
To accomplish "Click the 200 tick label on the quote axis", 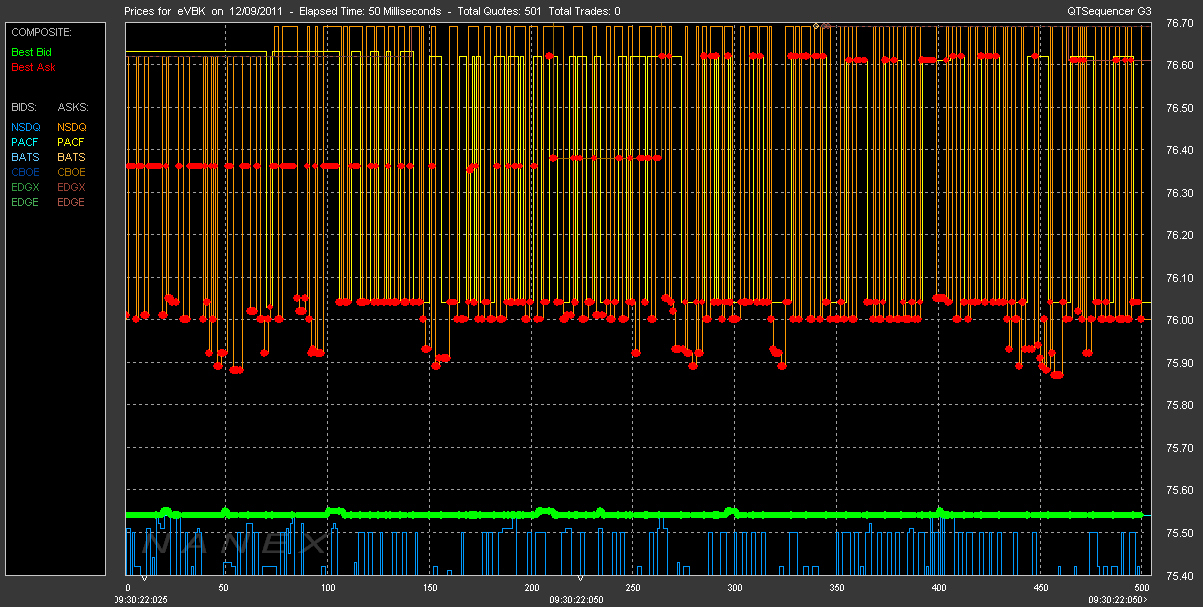I will coord(530,587).
